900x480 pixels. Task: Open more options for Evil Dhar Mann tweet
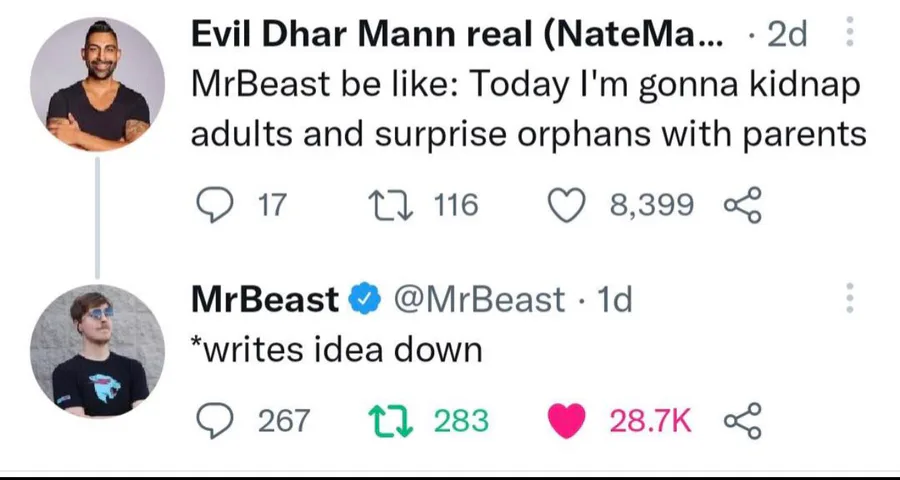(x=850, y=36)
